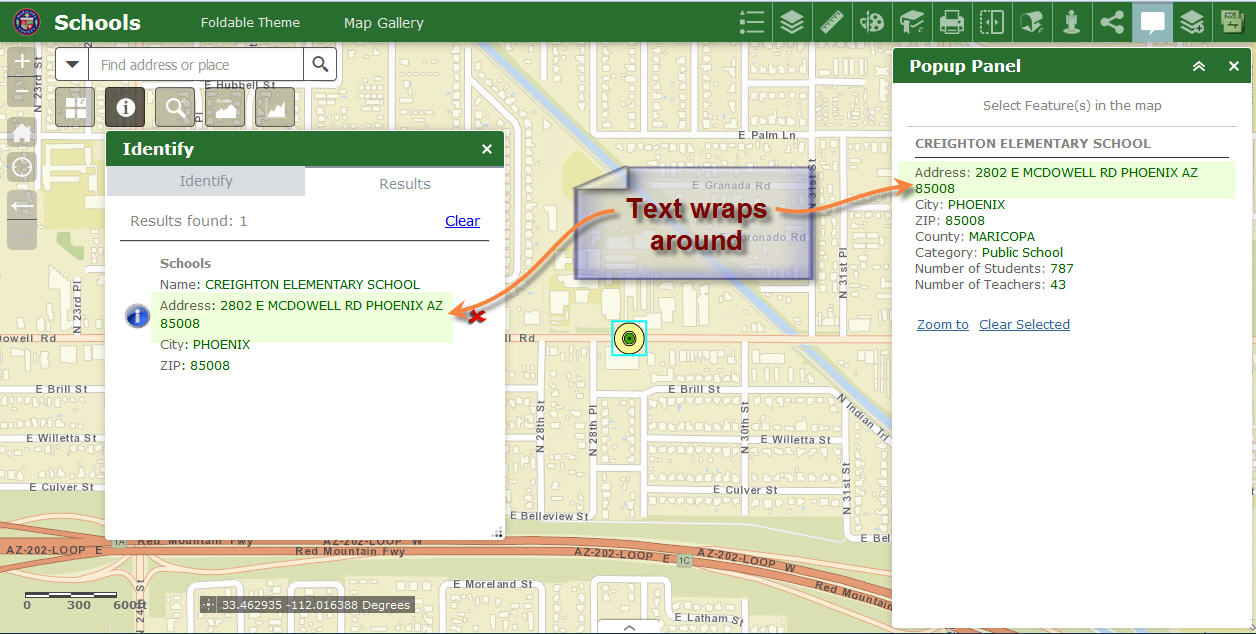This screenshot has height=634, width=1256.
Task: Click the Schools app title
Action: [97, 22]
